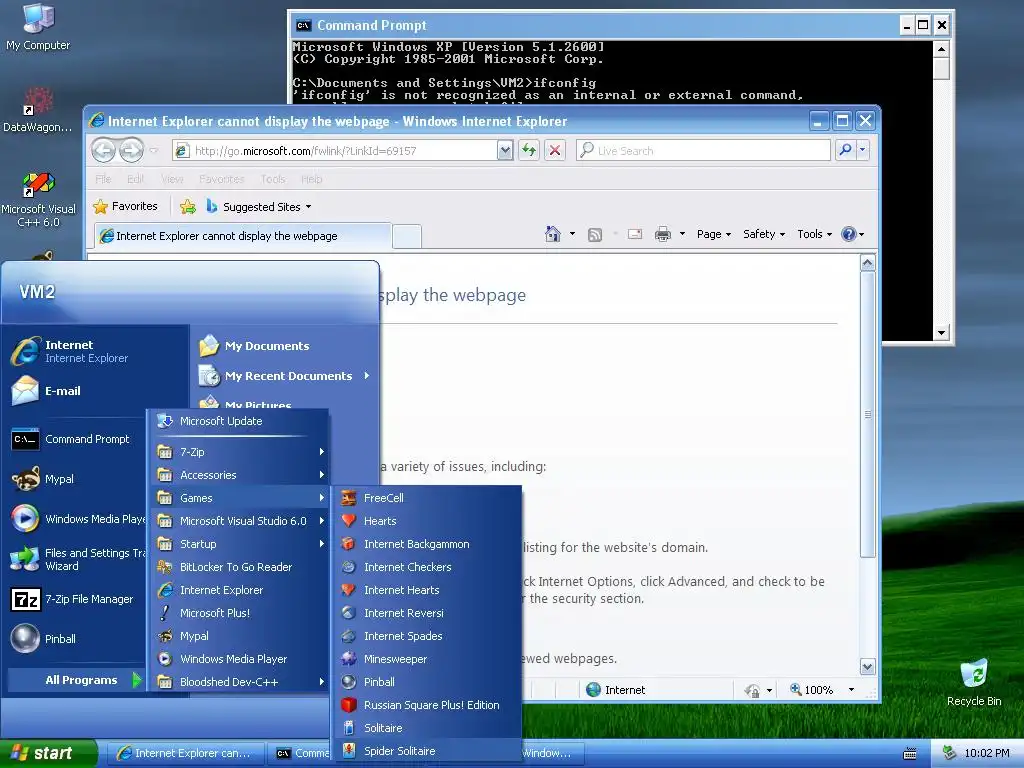This screenshot has height=768, width=1024.
Task: Click the Internet Hearts icon
Action: coord(349,590)
